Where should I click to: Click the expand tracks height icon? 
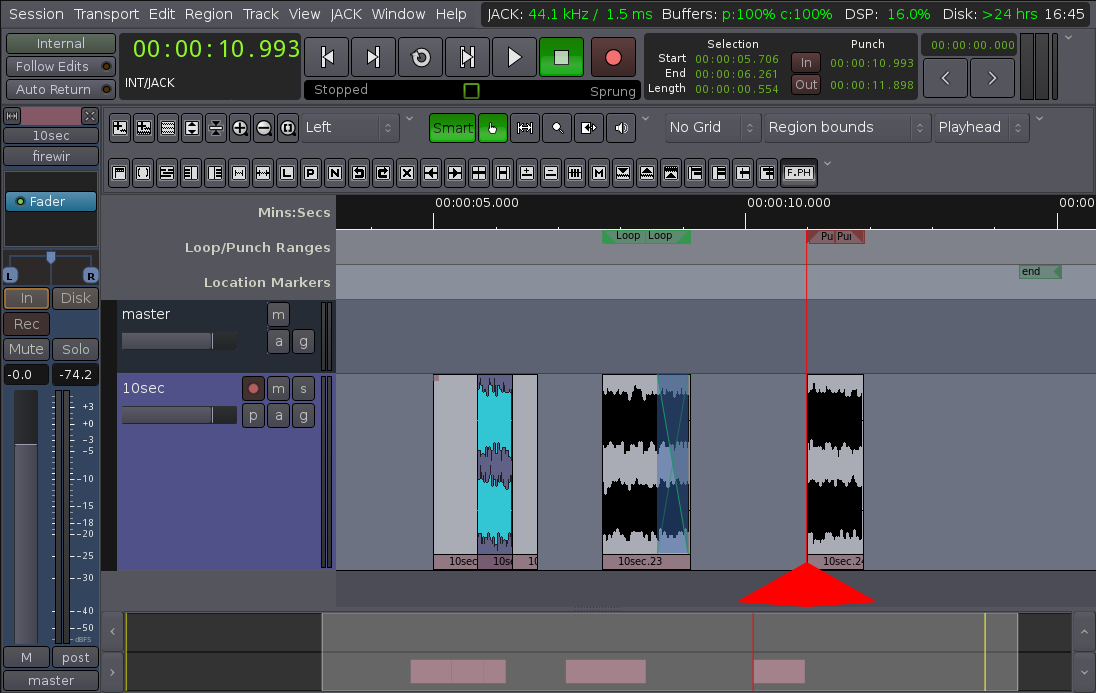(192, 128)
